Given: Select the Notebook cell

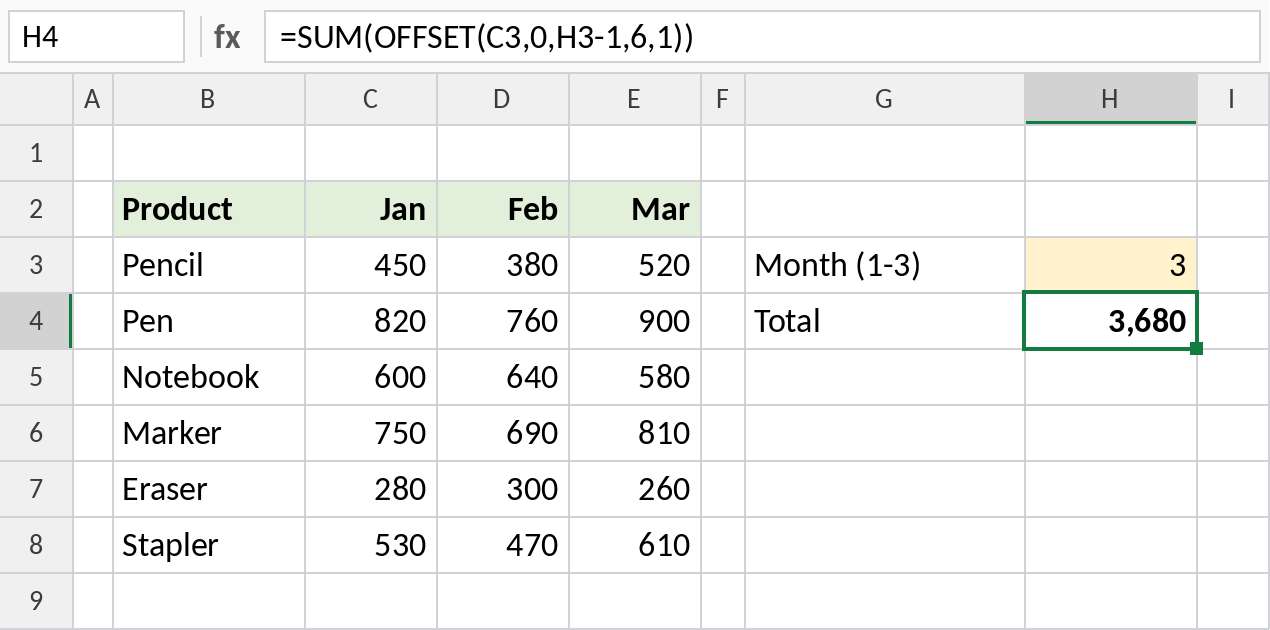Looking at the screenshot, I should click(x=209, y=377).
